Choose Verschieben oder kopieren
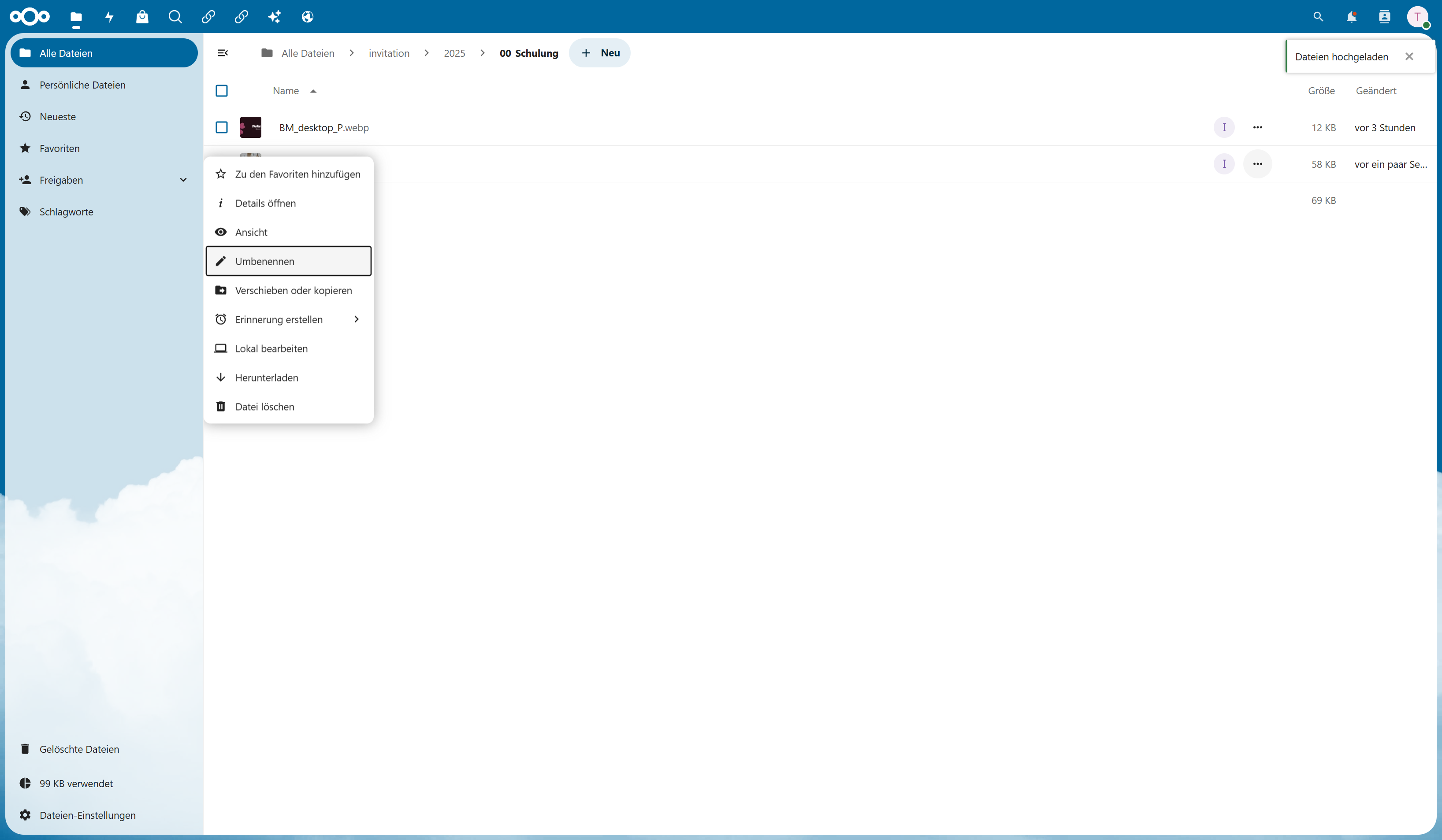The image size is (1442, 840). tap(288, 290)
